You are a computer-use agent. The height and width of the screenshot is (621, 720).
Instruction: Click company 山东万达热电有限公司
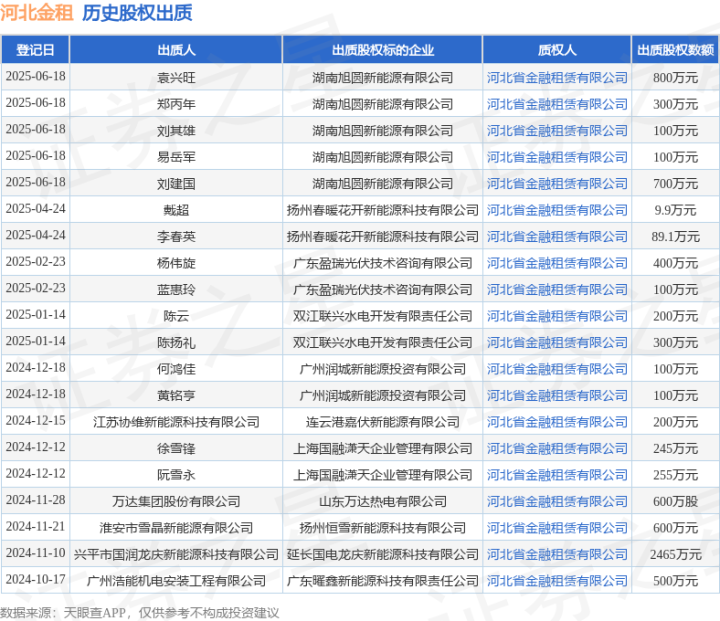(x=382, y=502)
